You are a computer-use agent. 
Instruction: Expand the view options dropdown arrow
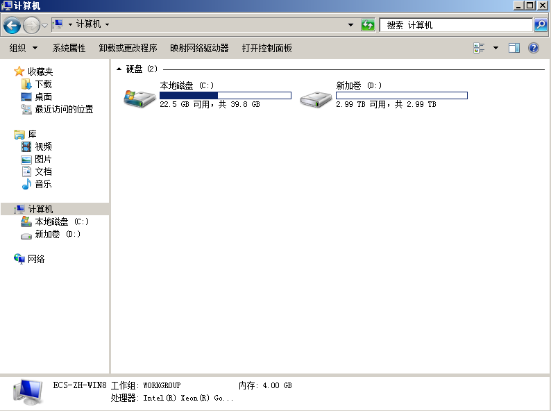click(495, 48)
